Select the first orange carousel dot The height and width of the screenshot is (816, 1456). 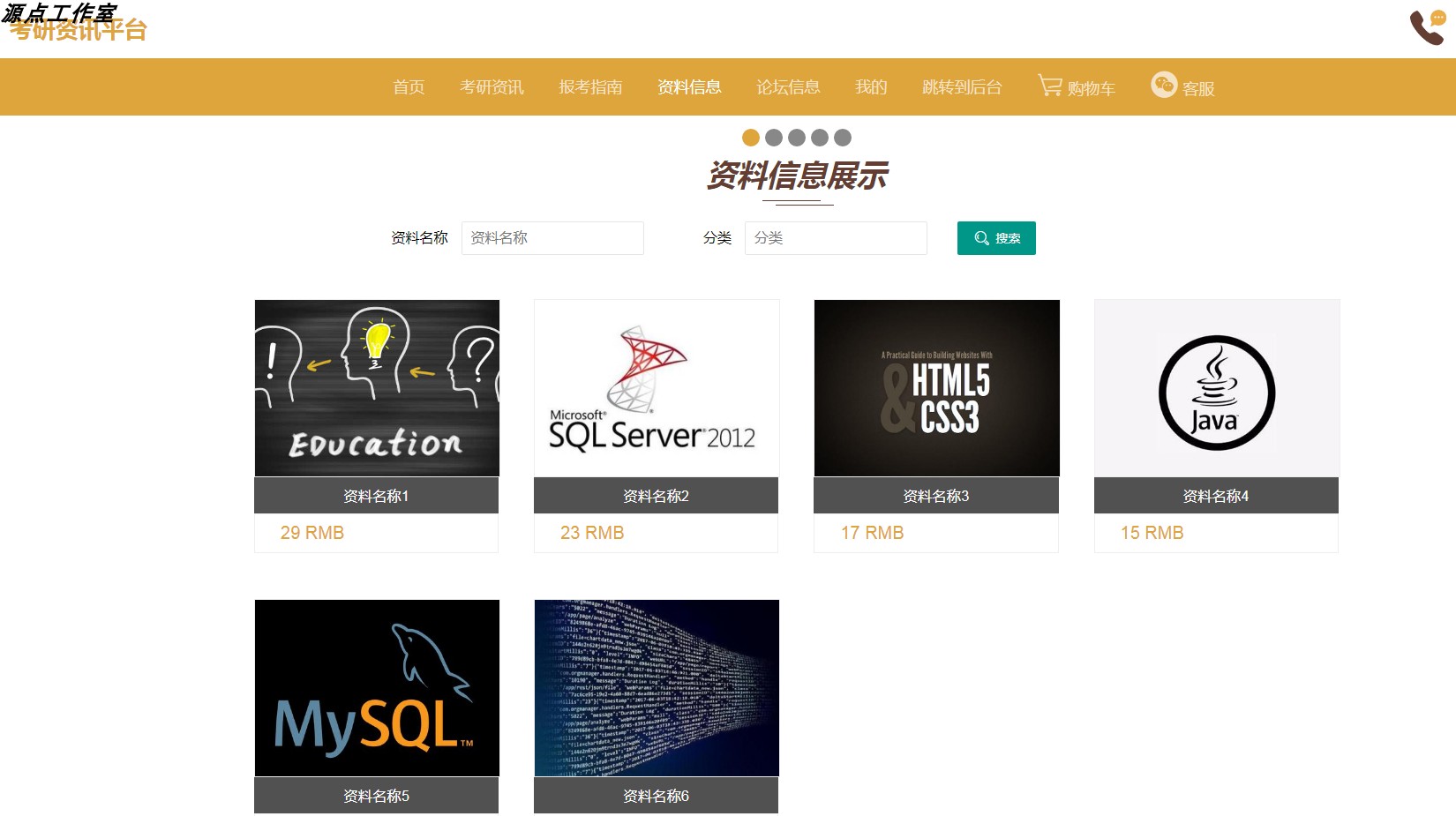pyautogui.click(x=751, y=138)
